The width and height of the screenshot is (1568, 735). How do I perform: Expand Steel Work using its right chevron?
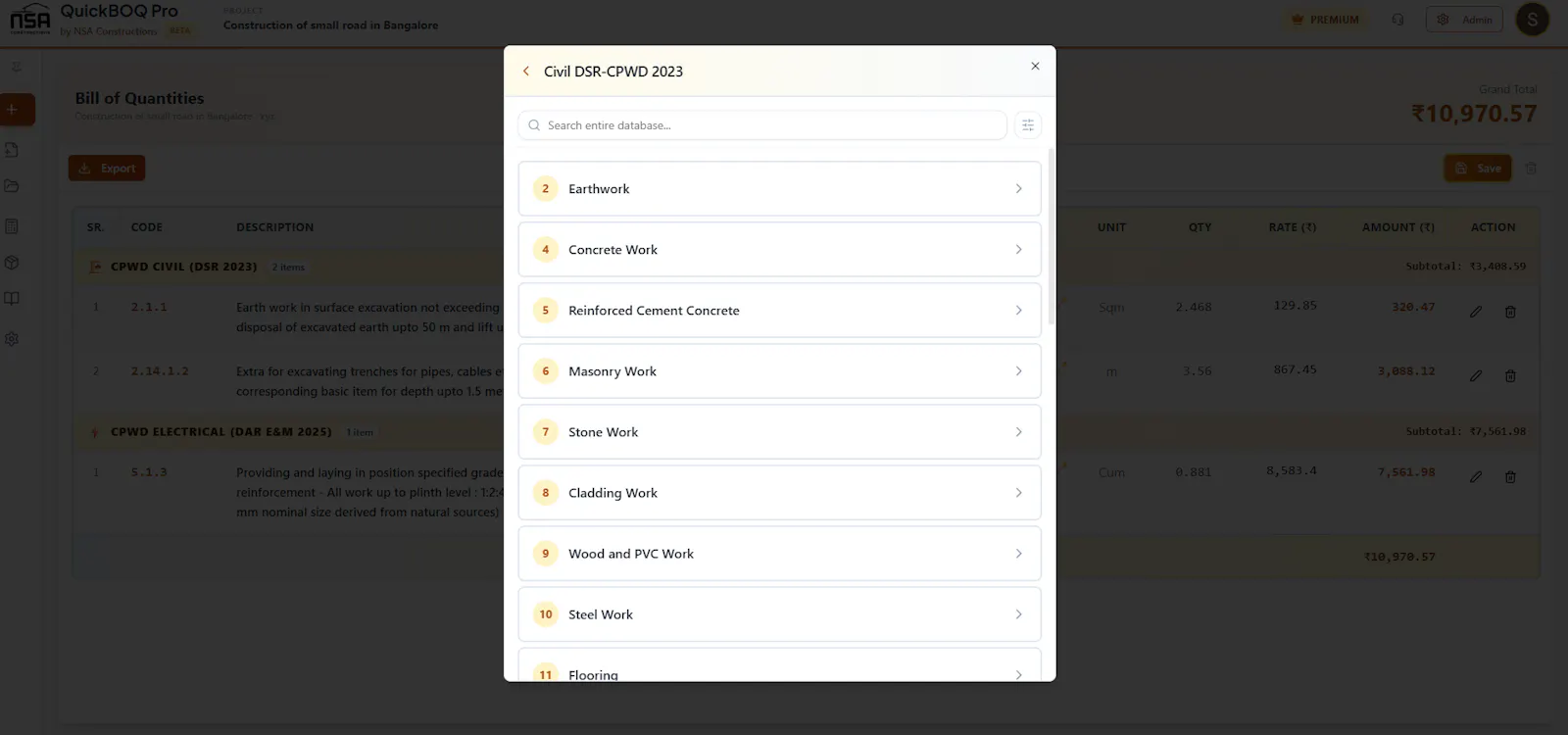tap(1018, 613)
